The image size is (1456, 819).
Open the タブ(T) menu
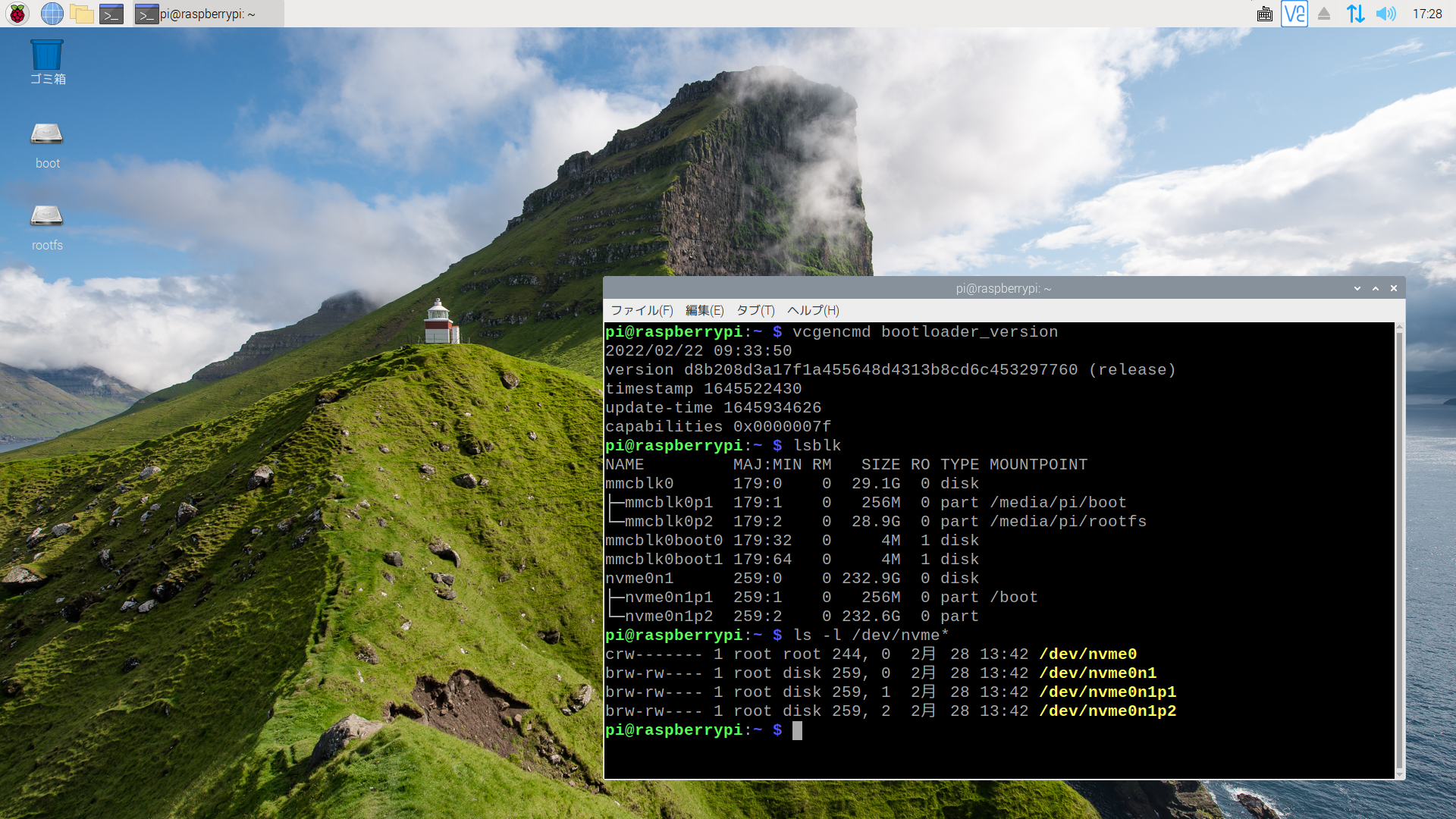point(755,310)
